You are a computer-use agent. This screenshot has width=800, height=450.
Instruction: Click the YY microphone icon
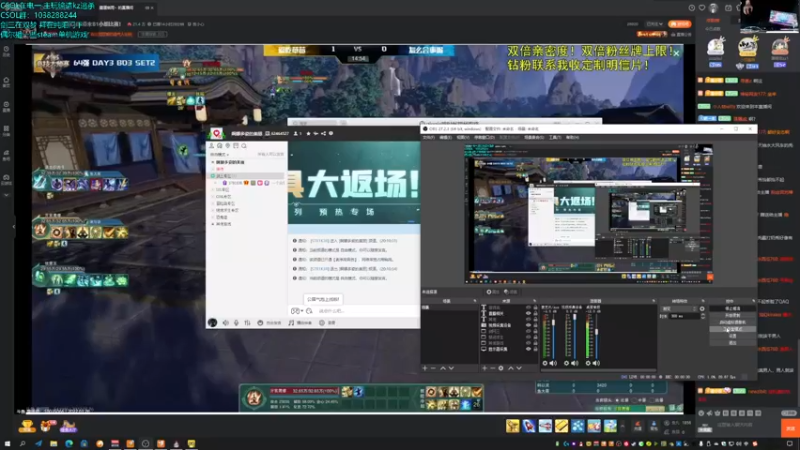[x=236, y=322]
